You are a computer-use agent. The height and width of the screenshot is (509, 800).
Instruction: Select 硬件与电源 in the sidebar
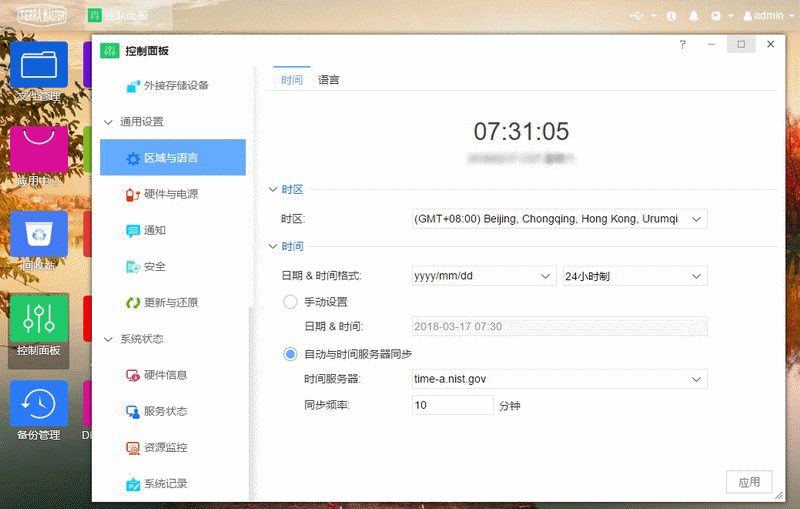click(173, 194)
